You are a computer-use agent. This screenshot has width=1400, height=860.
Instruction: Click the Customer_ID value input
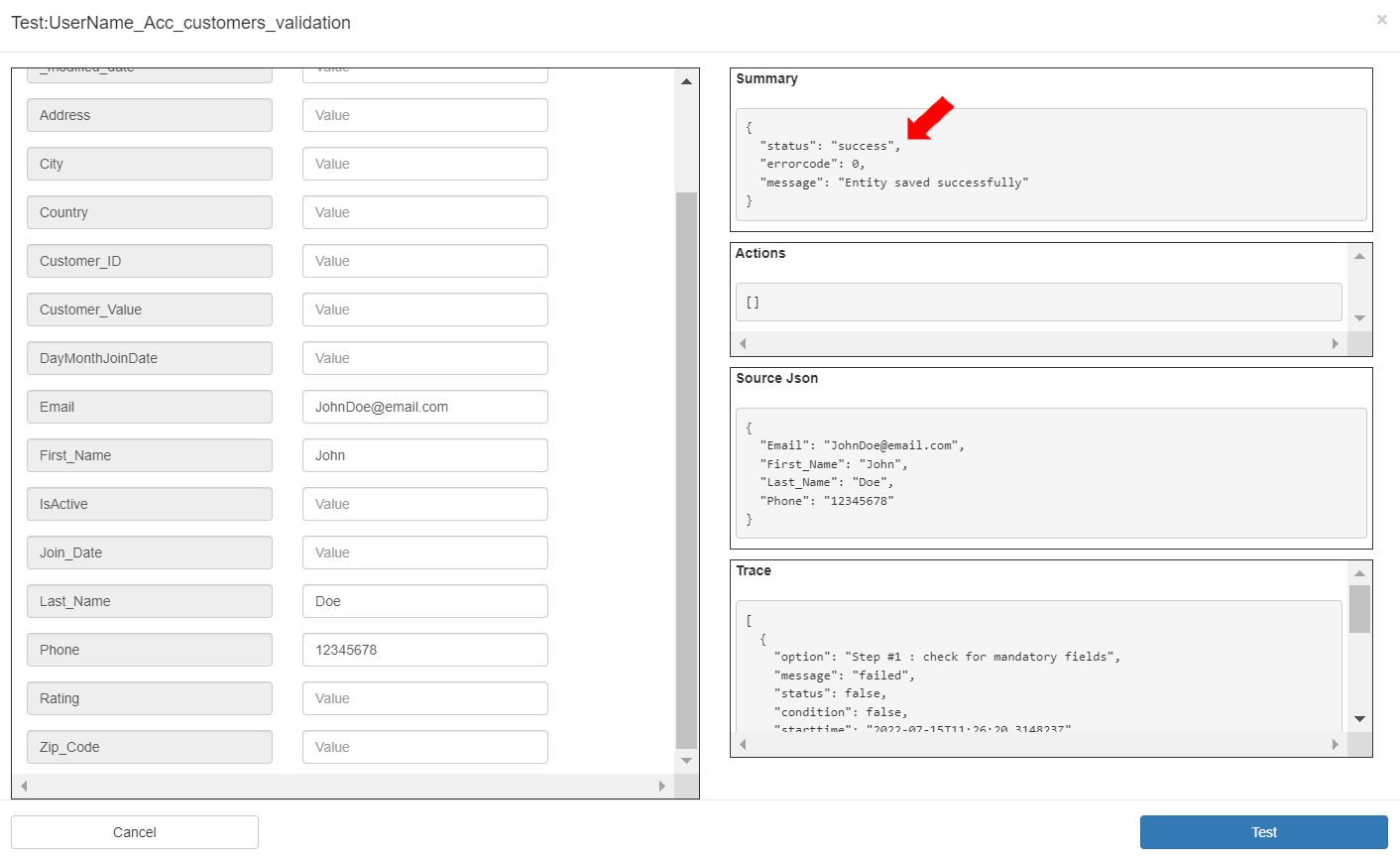pos(424,261)
